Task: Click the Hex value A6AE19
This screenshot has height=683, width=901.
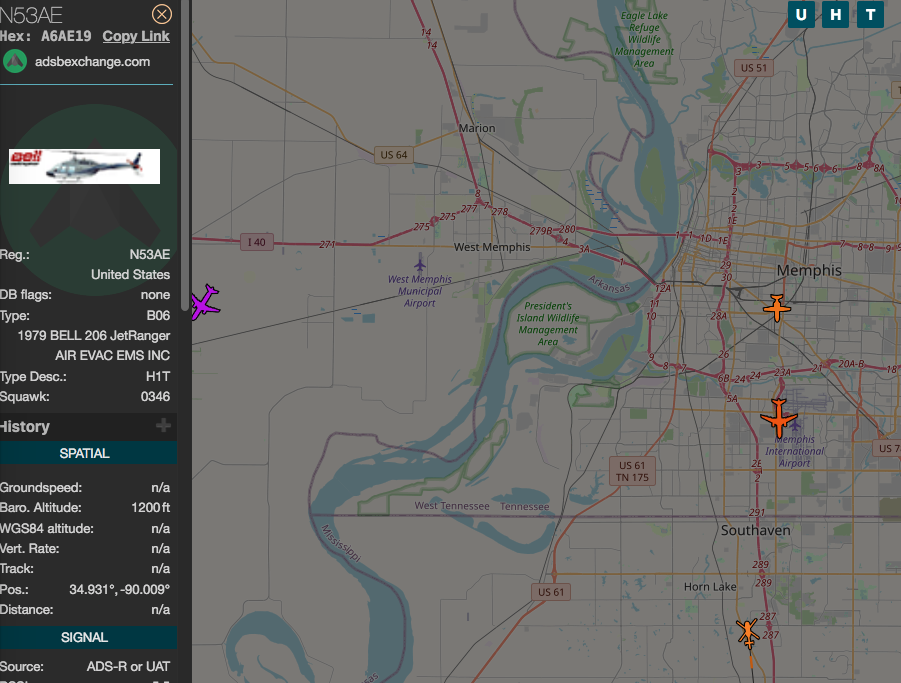Action: [66, 36]
